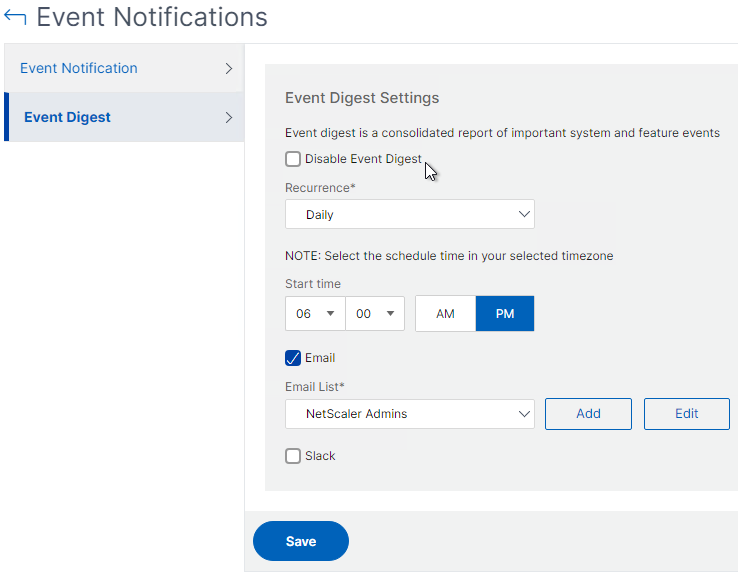
Task: Select AM for the start time
Action: (445, 314)
